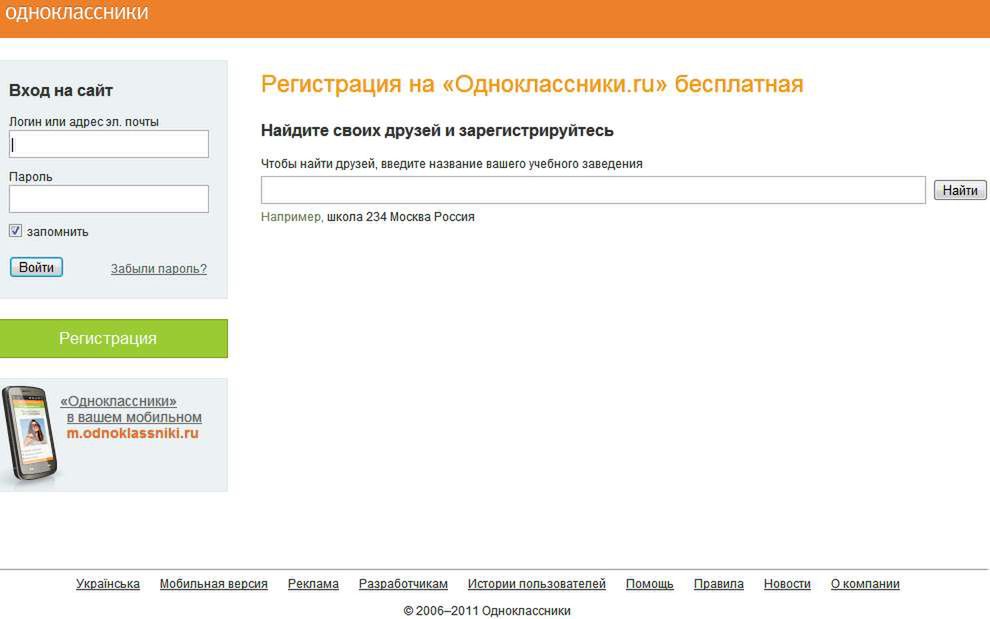Viewport: 990px width, 619px height.
Task: Open the Помощь footer link
Action: pyautogui.click(x=650, y=584)
